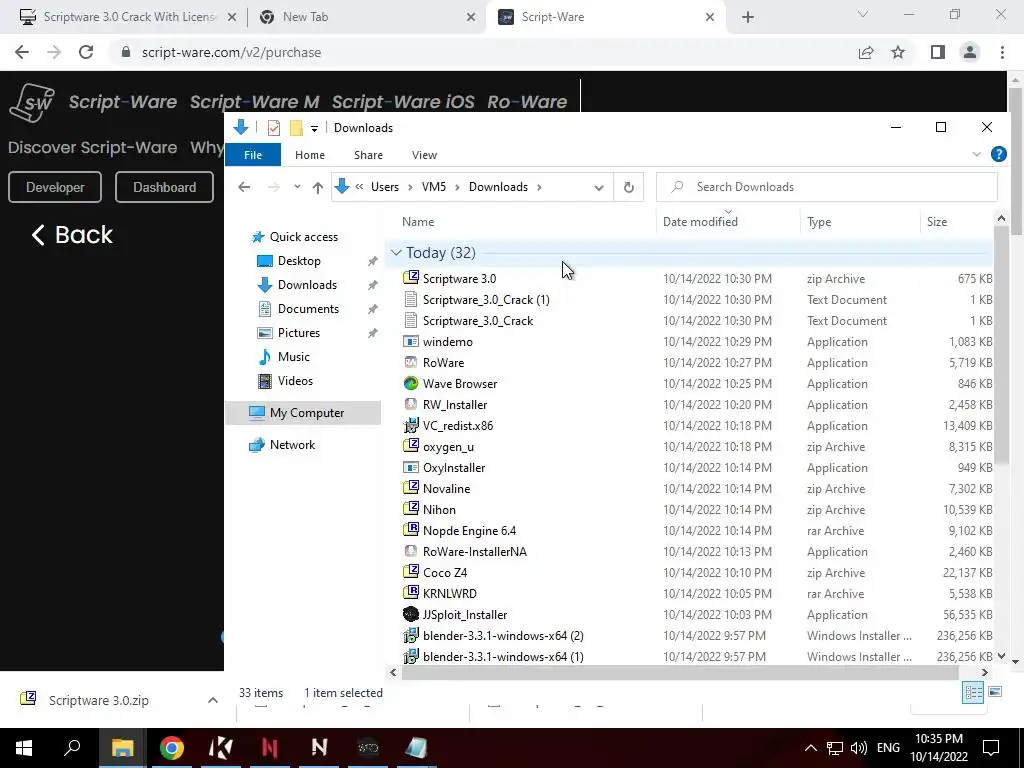Click the OxyInstaller application icon
1024x768 pixels.
tap(411, 468)
